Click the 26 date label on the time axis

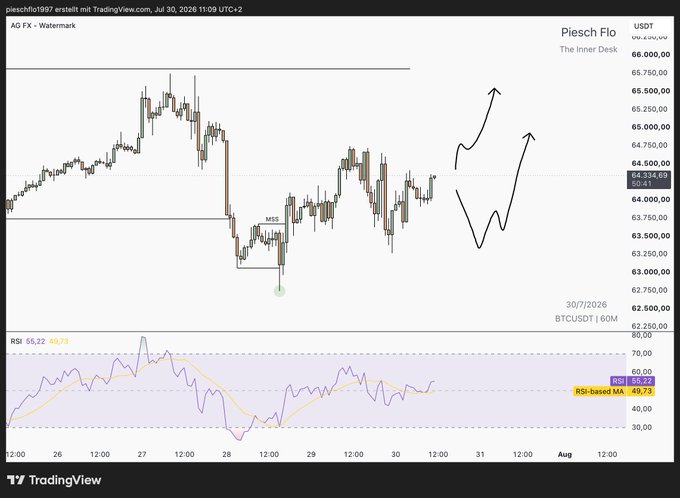pyautogui.click(x=57, y=454)
